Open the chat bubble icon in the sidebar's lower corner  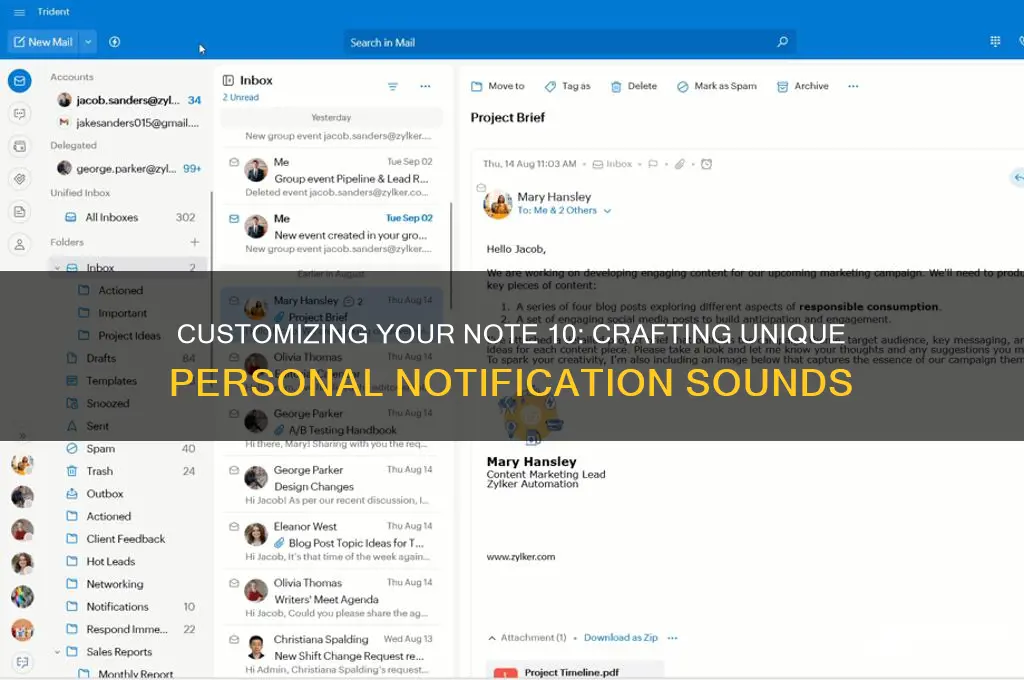[22, 662]
